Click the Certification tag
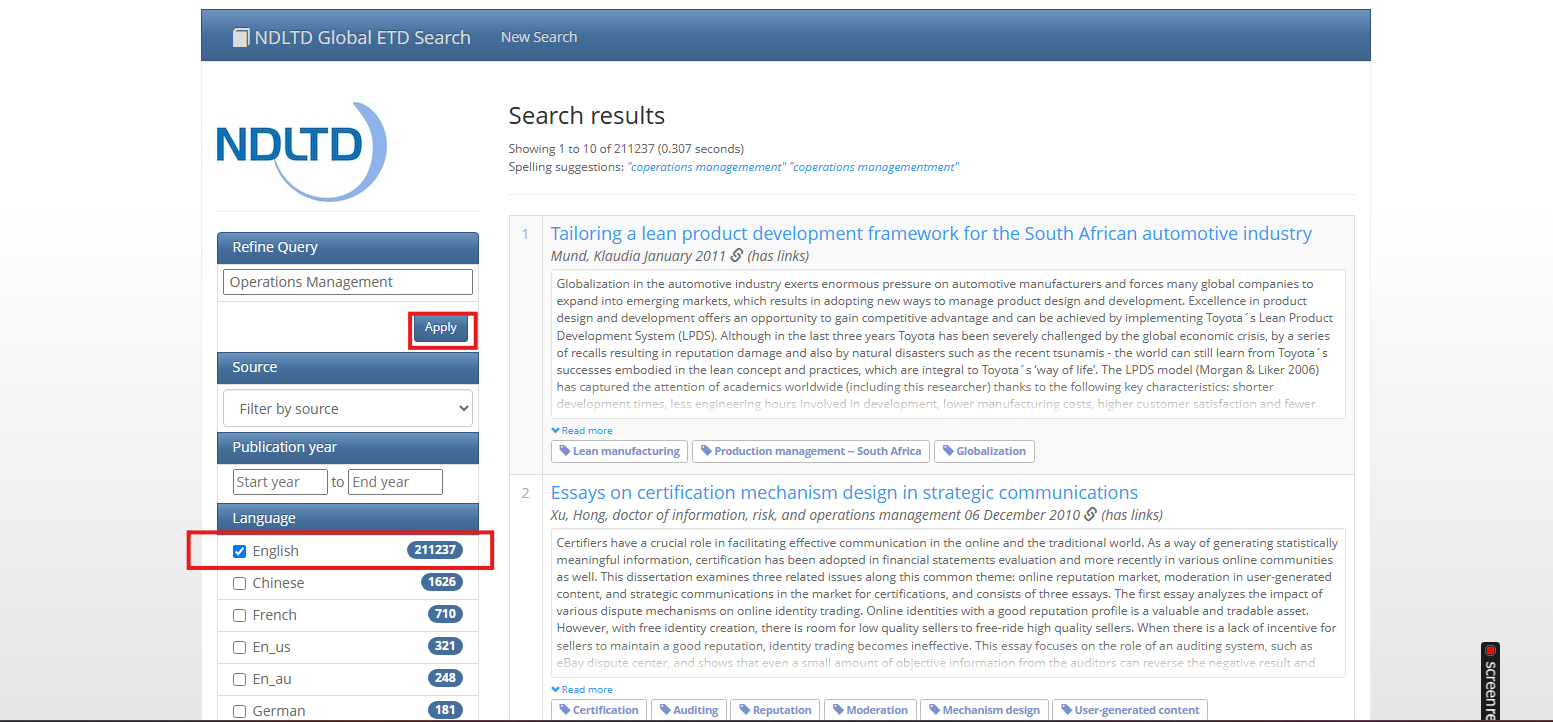 598,710
